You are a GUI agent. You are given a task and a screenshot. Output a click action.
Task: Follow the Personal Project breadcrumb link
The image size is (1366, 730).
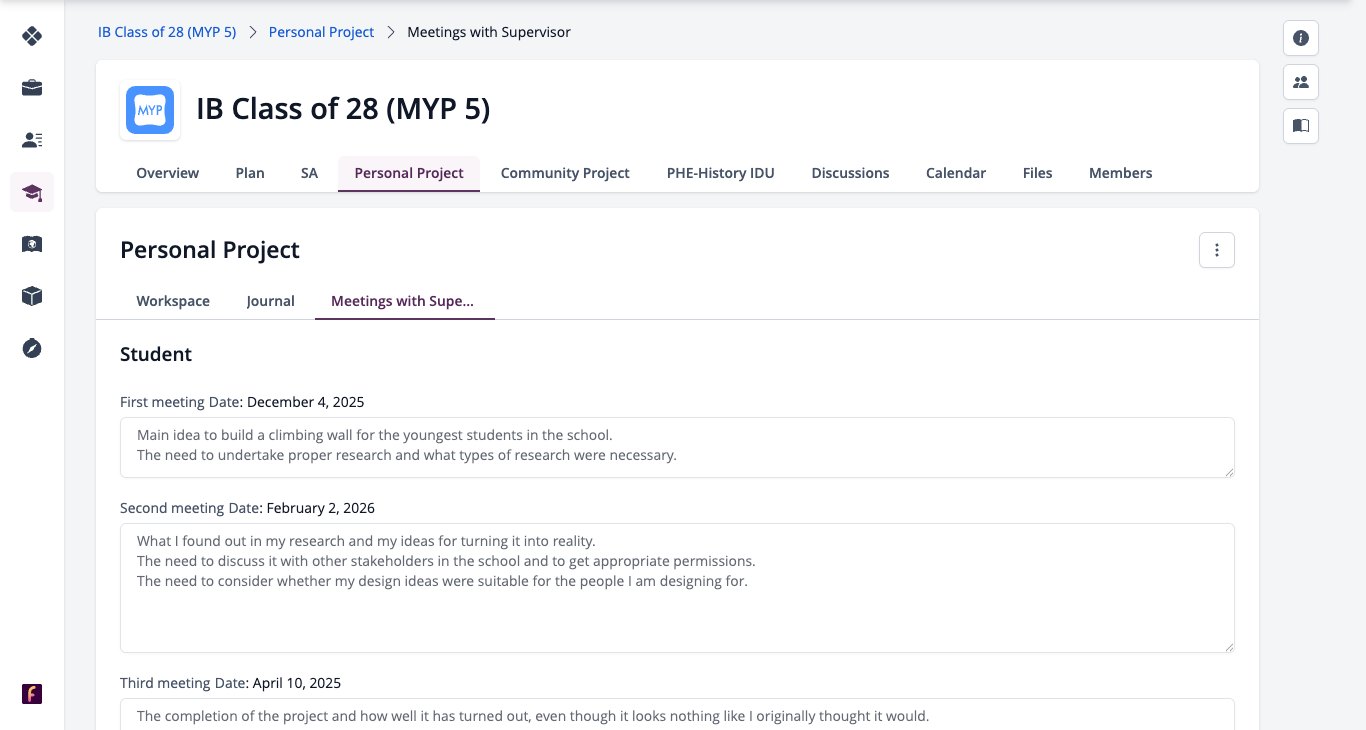tap(322, 32)
